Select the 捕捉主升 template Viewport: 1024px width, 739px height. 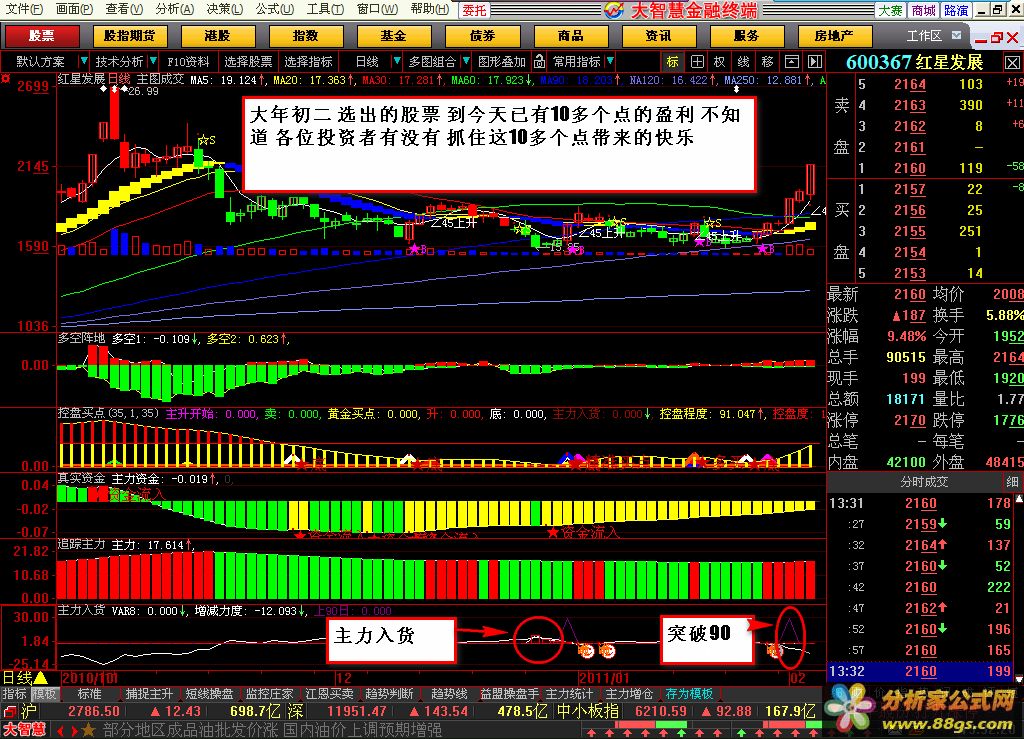point(150,694)
